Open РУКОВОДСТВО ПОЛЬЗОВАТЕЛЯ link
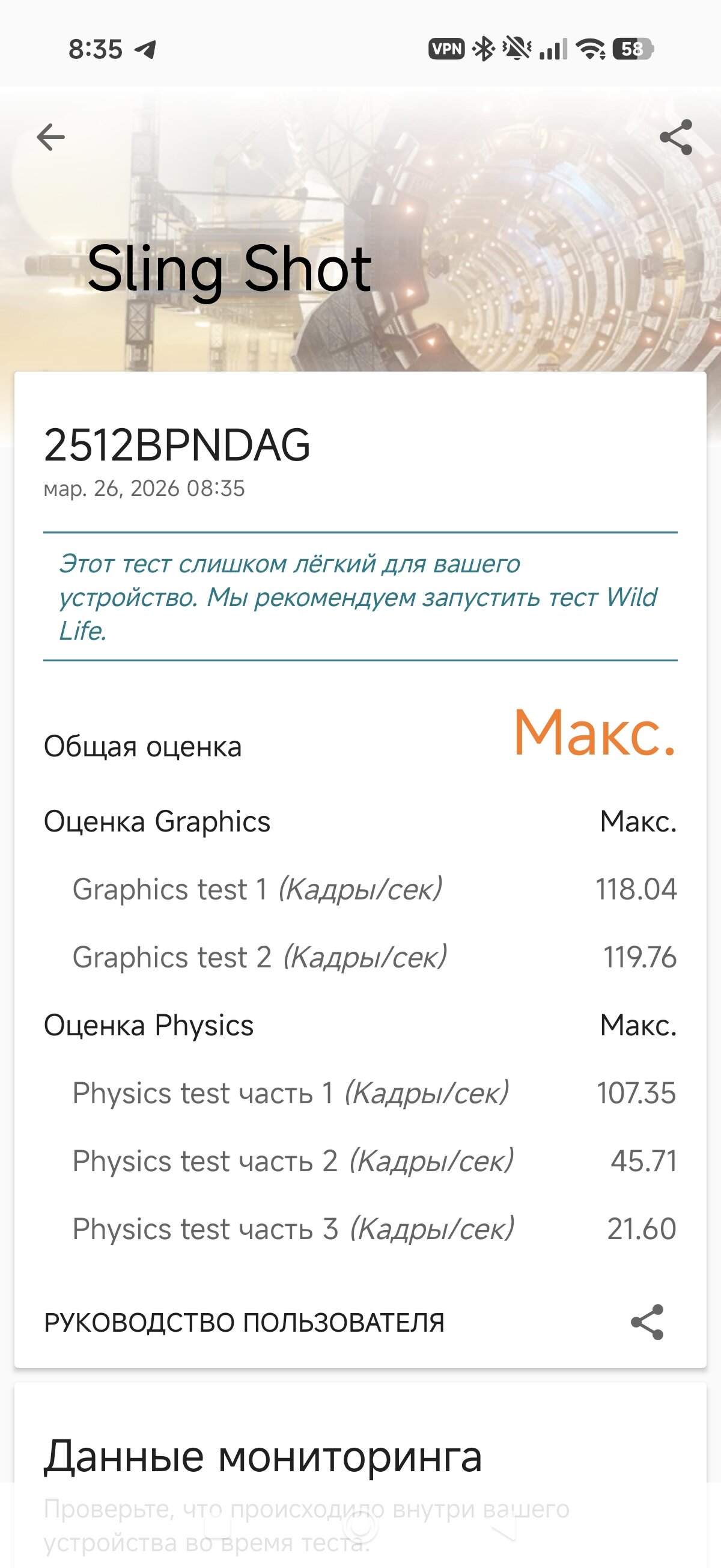Viewport: 721px width, 1568px height. point(244,1323)
